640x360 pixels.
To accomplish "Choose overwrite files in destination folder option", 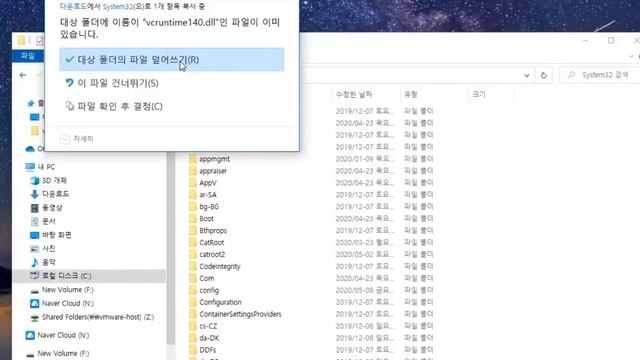I will (172, 60).
